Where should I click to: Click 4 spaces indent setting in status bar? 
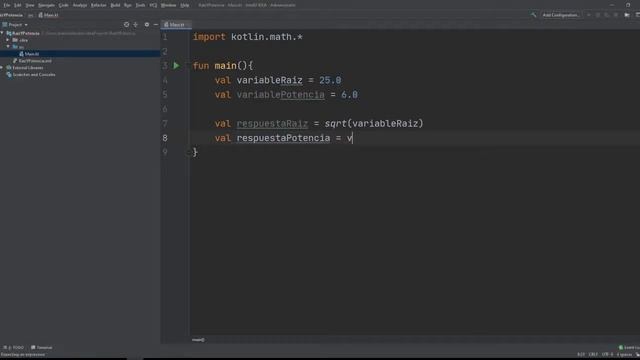coord(623,354)
